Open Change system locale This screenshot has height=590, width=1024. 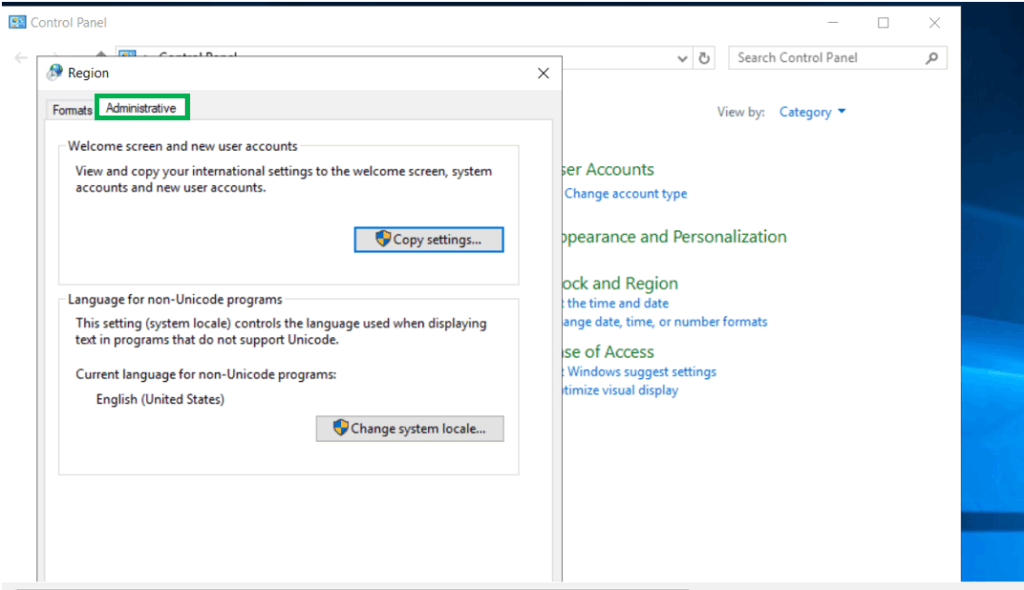pos(409,428)
